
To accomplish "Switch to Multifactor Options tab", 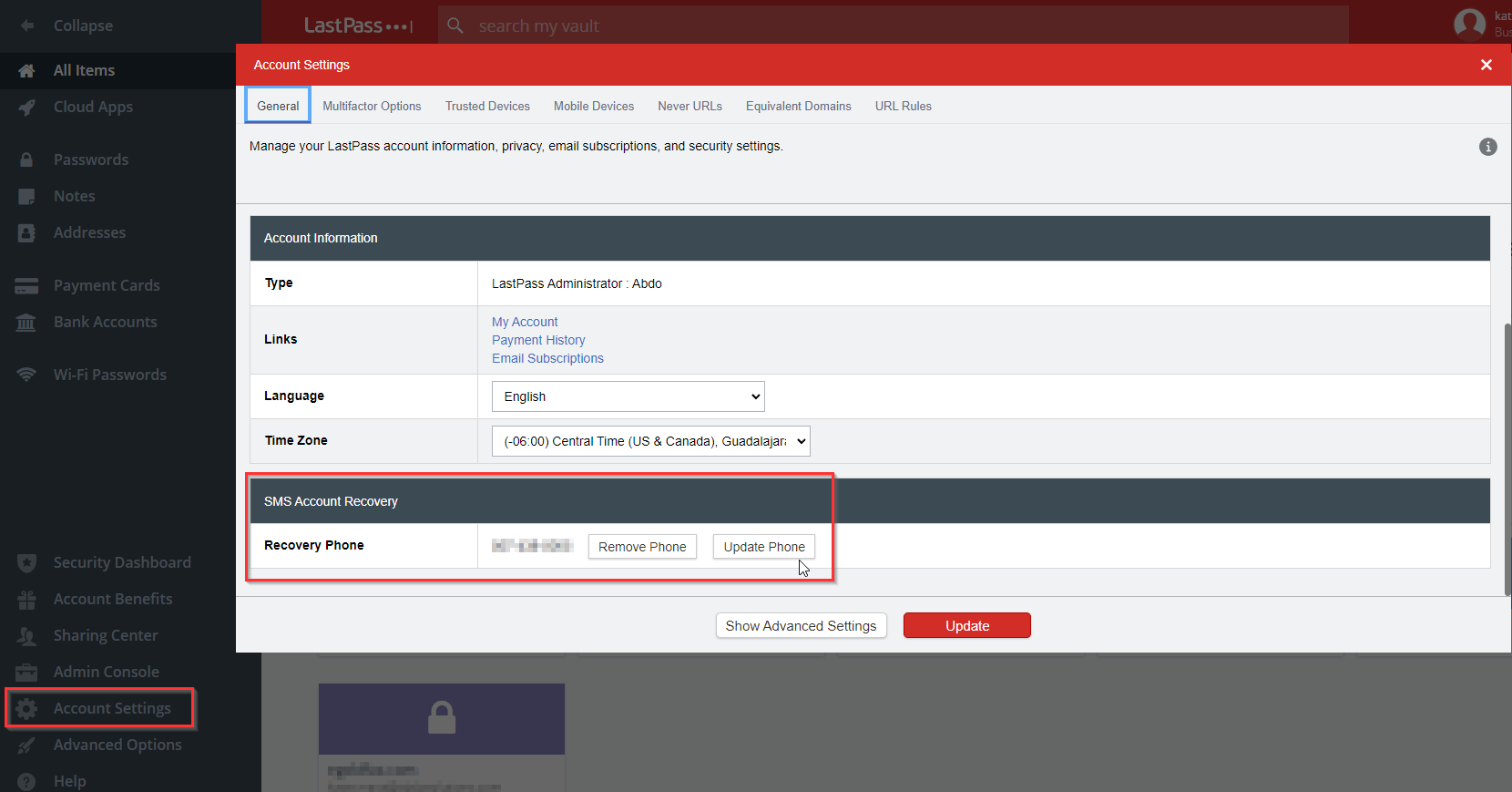I will [372, 106].
